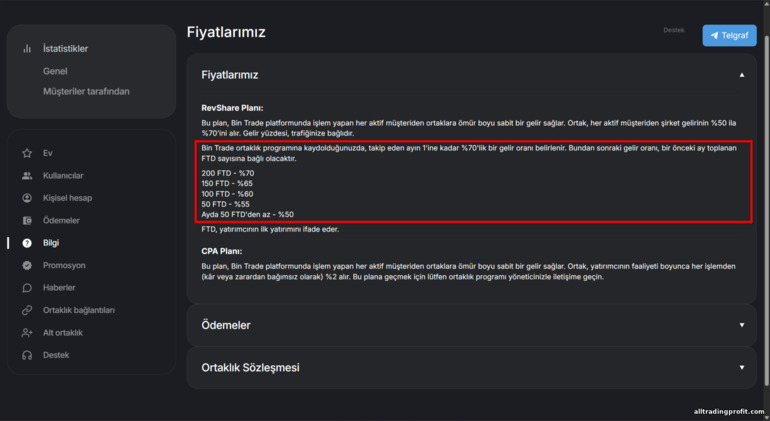Click the İstatistikler bar chart icon
The image size is (770, 421).
pyautogui.click(x=27, y=49)
